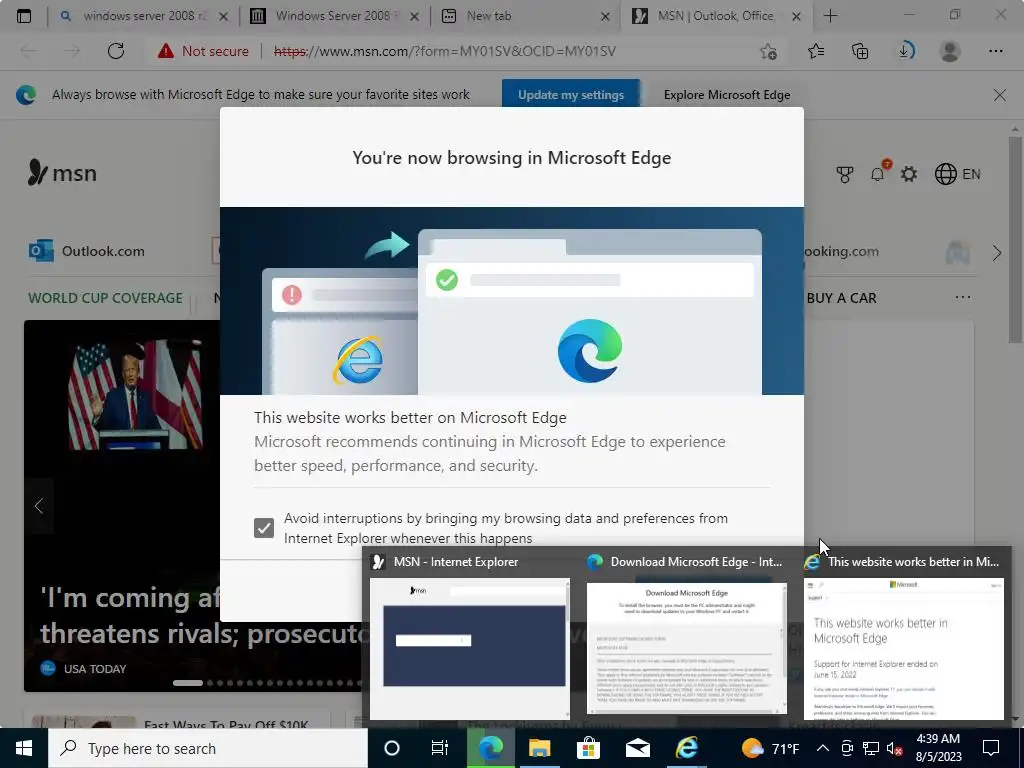Viewport: 1024px width, 768px height.
Task: Click the msn logo
Action: 62,172
